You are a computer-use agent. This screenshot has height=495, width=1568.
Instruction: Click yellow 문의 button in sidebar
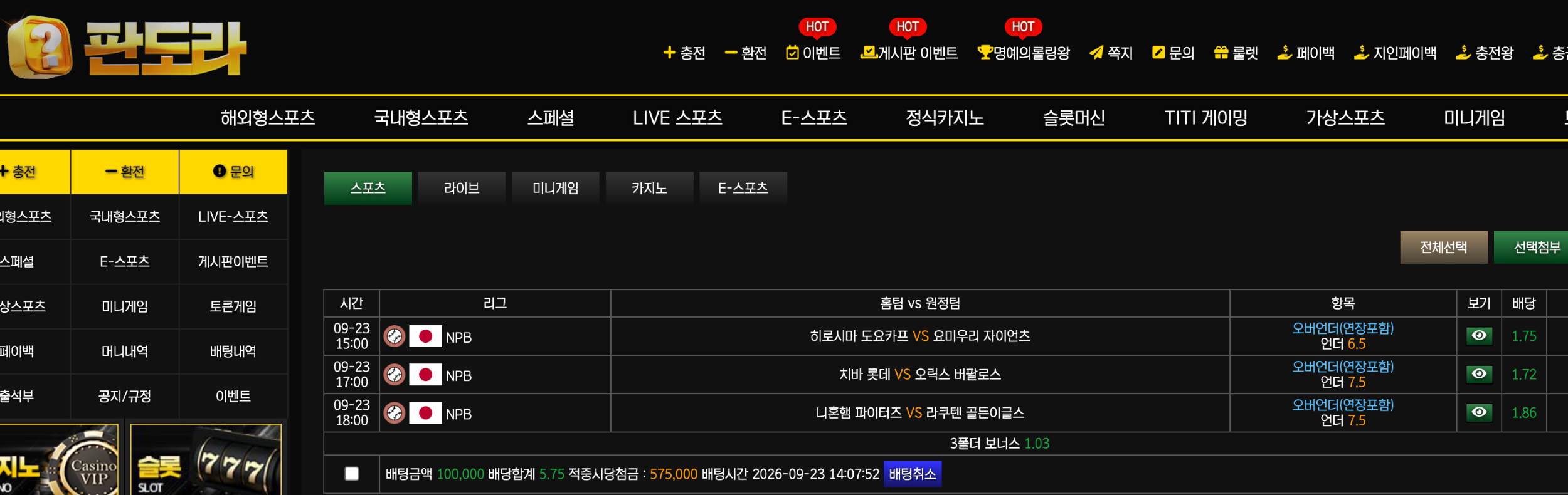233,172
